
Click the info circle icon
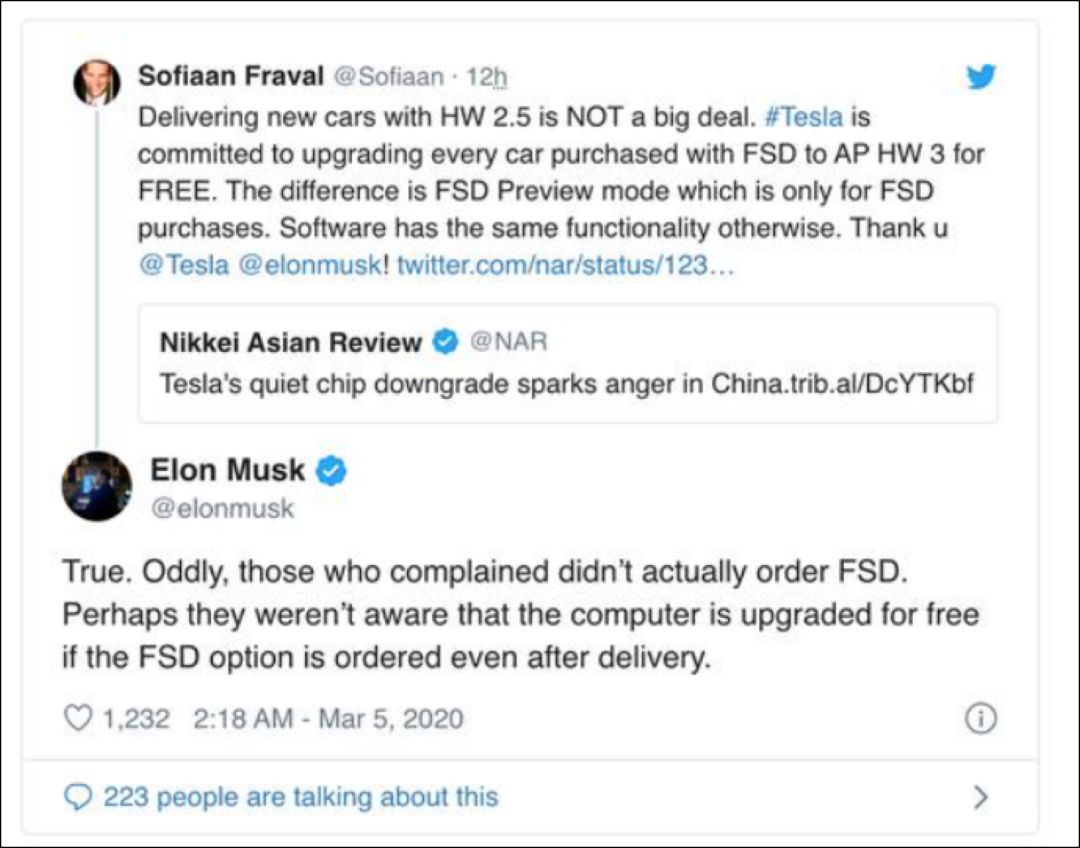click(980, 718)
